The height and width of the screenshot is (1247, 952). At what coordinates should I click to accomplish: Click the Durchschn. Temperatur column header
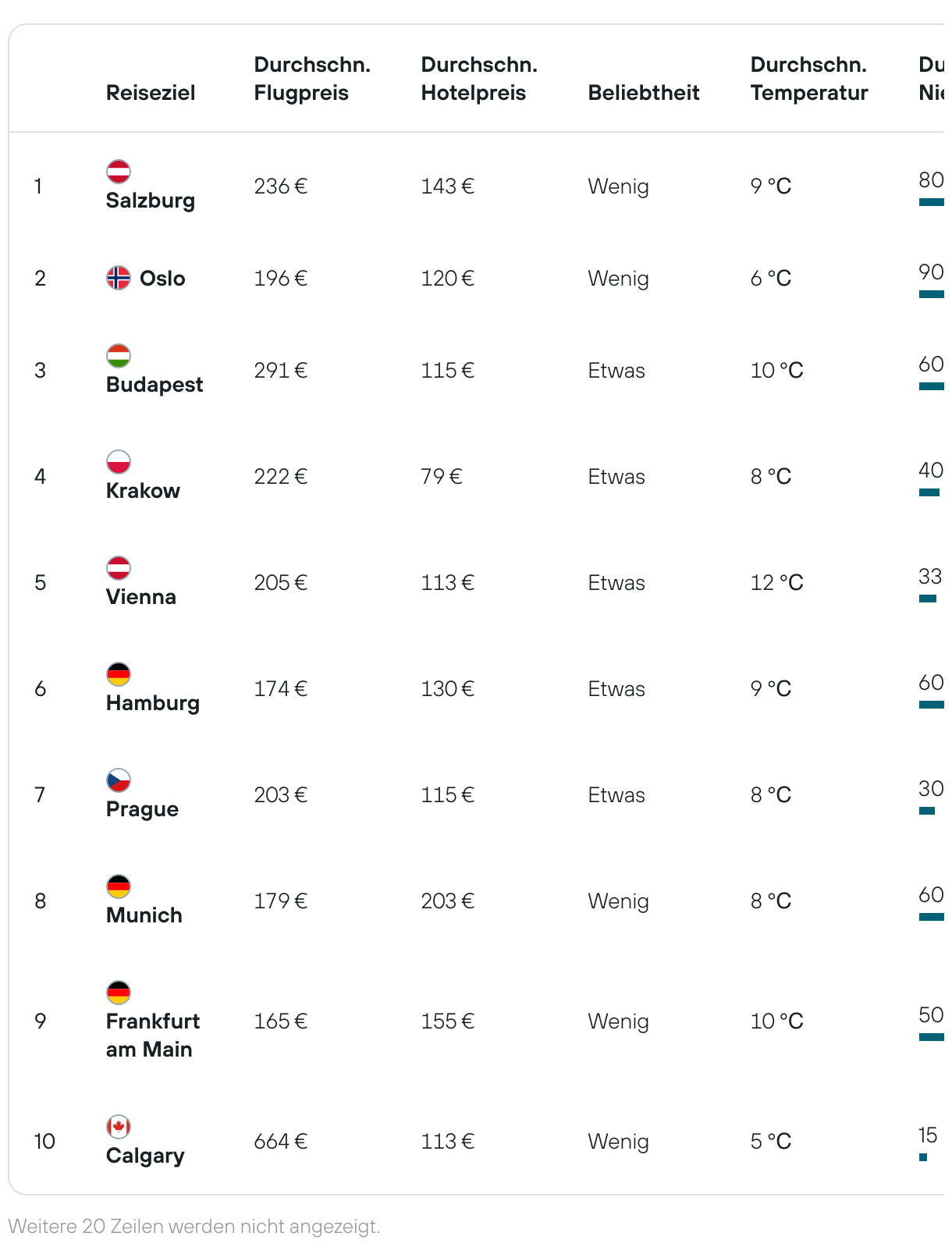(x=809, y=79)
